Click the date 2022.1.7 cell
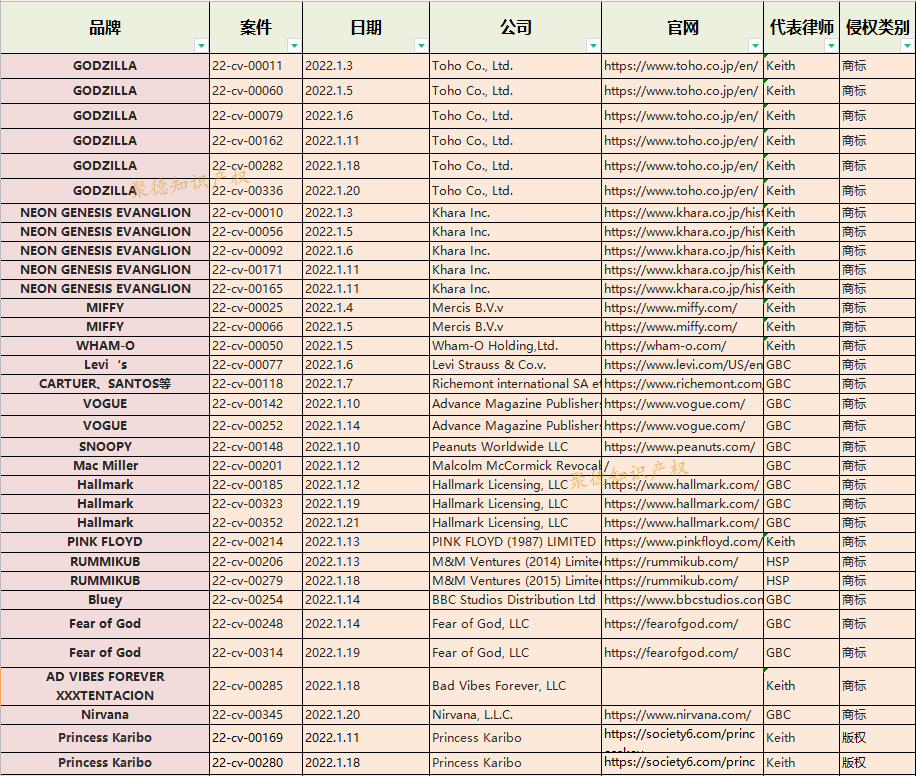 [x=366, y=384]
